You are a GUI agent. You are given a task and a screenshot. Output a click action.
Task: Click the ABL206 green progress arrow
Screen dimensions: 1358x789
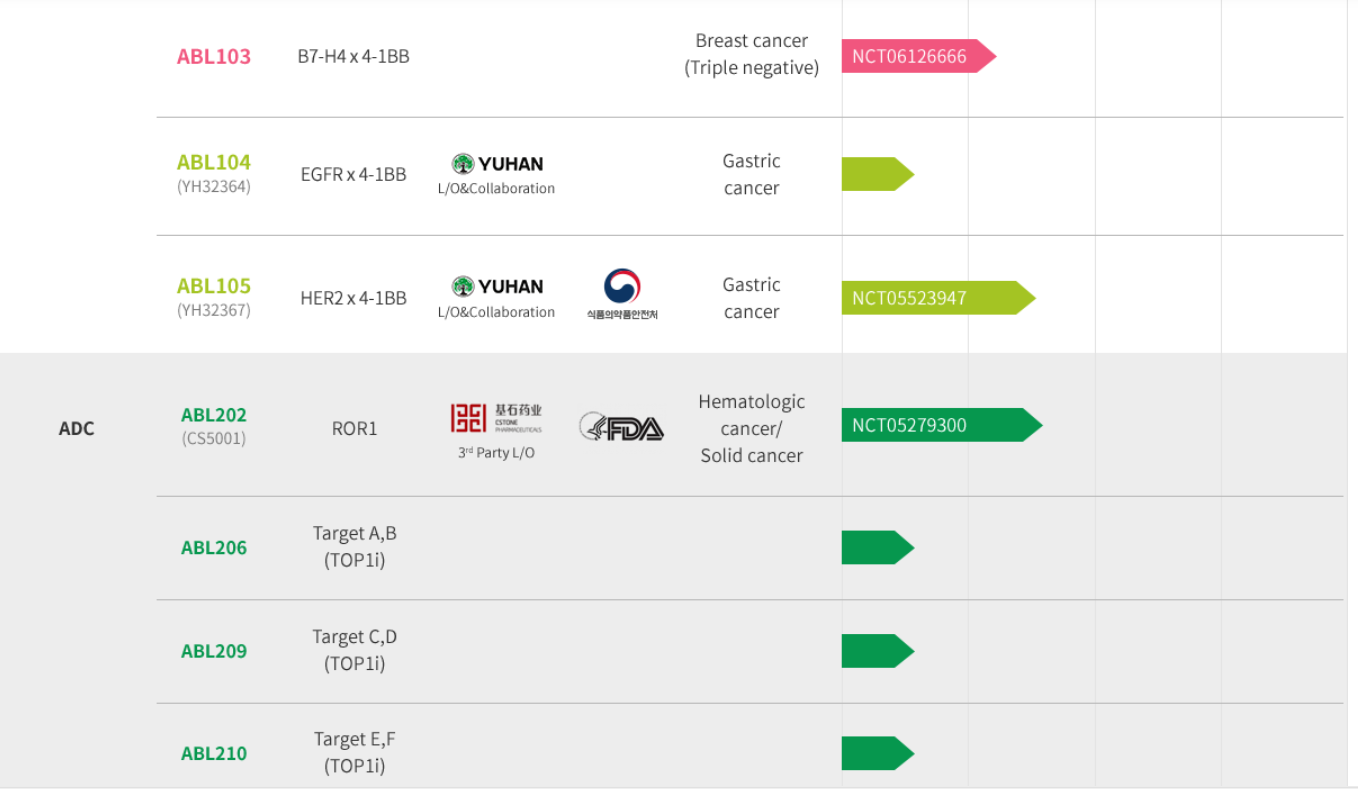876,548
